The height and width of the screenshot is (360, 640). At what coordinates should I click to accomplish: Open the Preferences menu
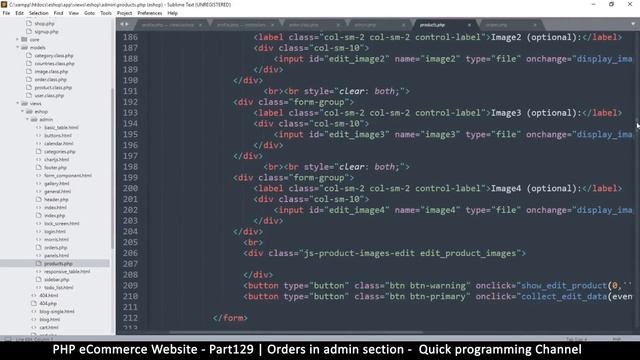149,13
